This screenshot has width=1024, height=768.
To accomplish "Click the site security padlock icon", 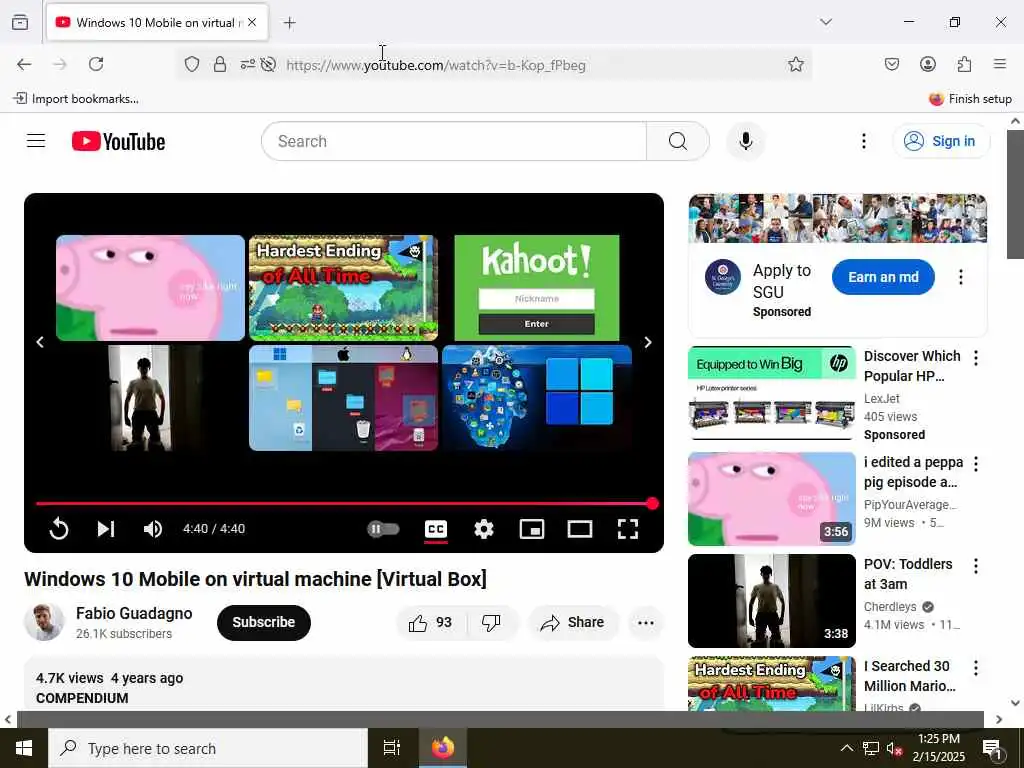I will (220, 64).
